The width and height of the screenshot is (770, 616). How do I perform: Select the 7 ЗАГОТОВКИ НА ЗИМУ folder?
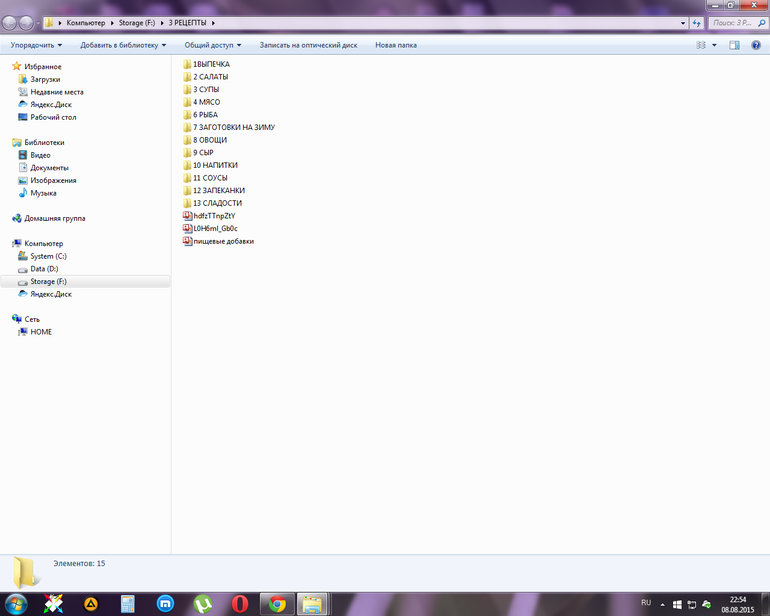click(233, 128)
